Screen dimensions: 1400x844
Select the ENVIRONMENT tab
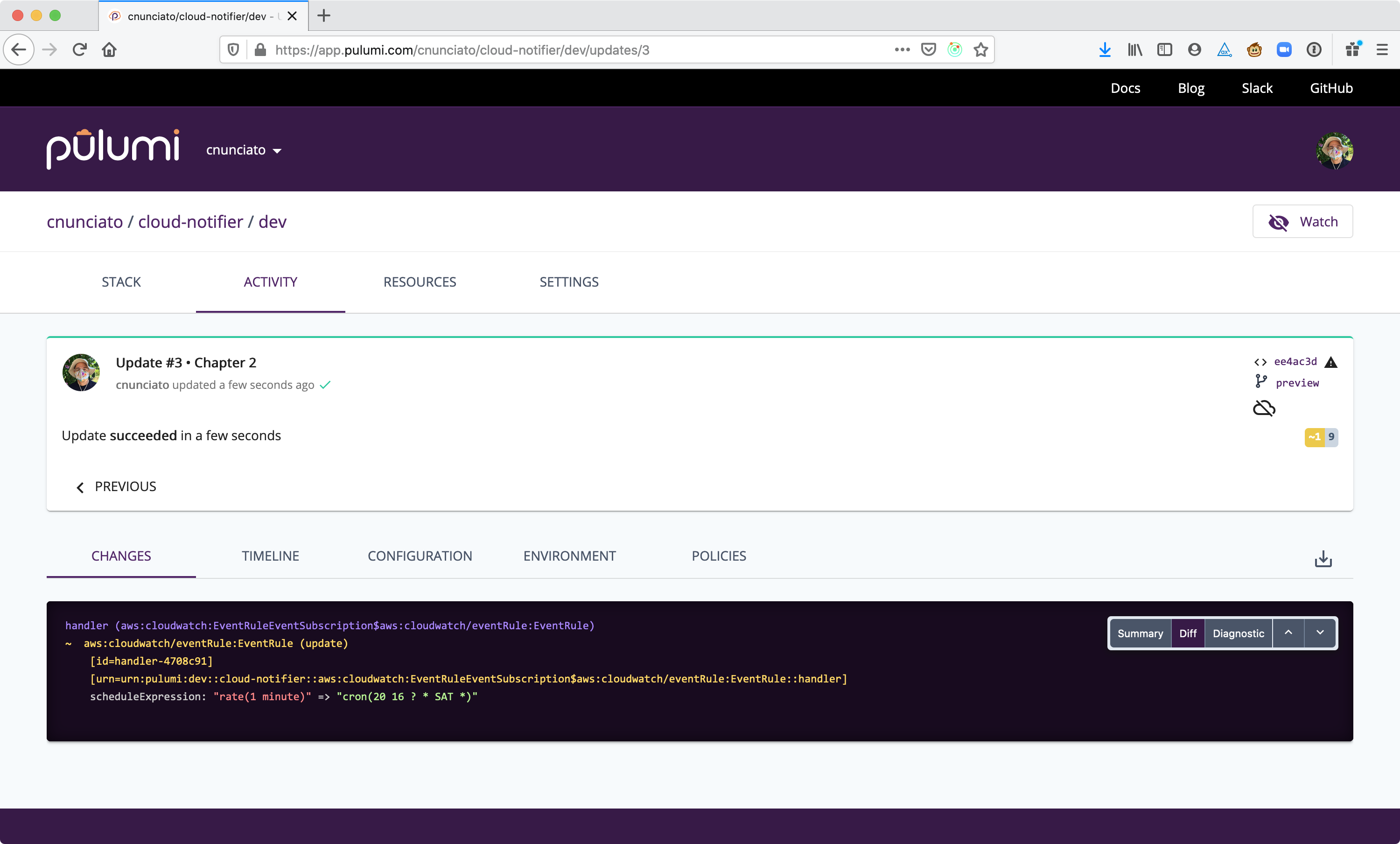[569, 556]
